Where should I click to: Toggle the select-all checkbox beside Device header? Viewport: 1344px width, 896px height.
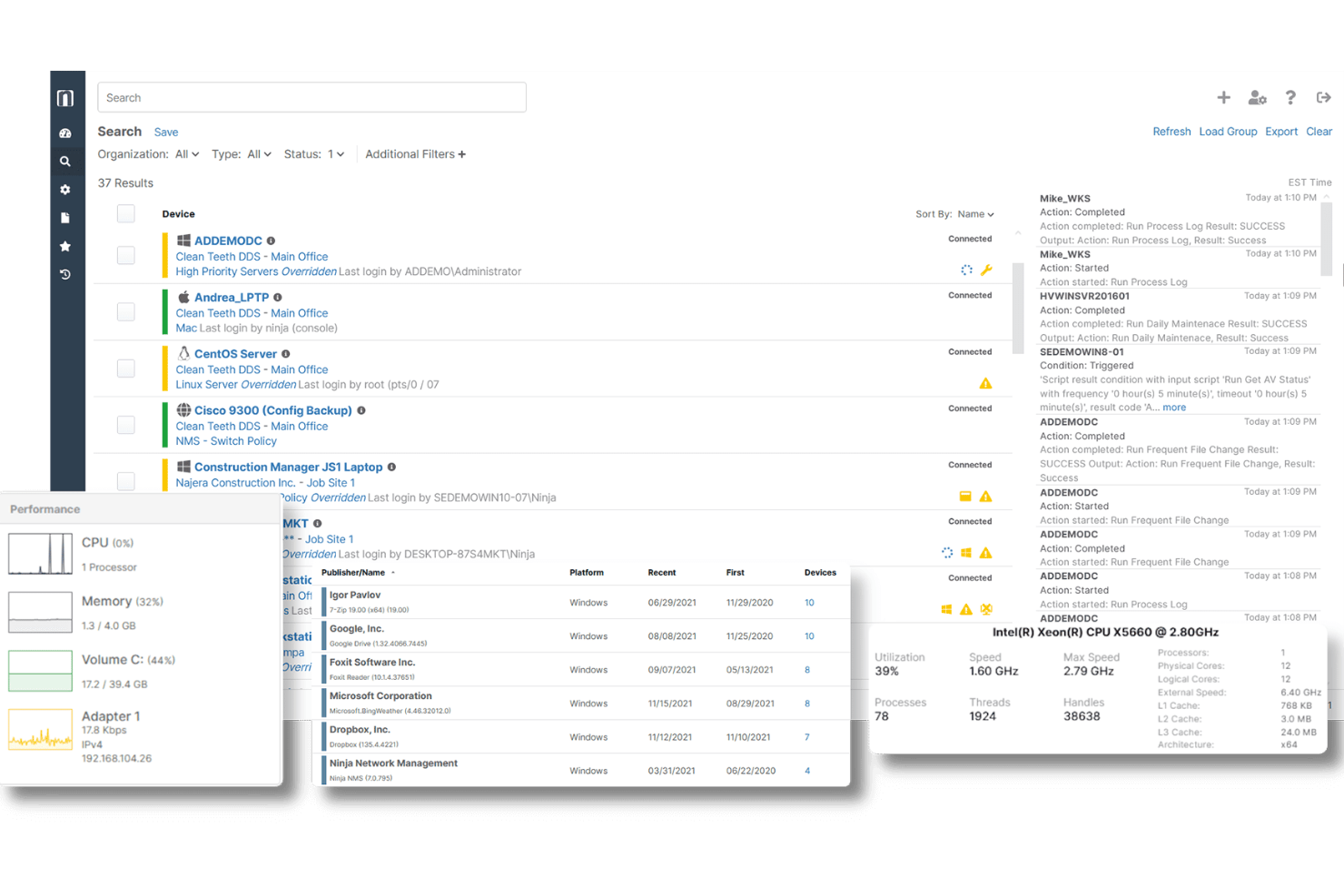coord(126,213)
